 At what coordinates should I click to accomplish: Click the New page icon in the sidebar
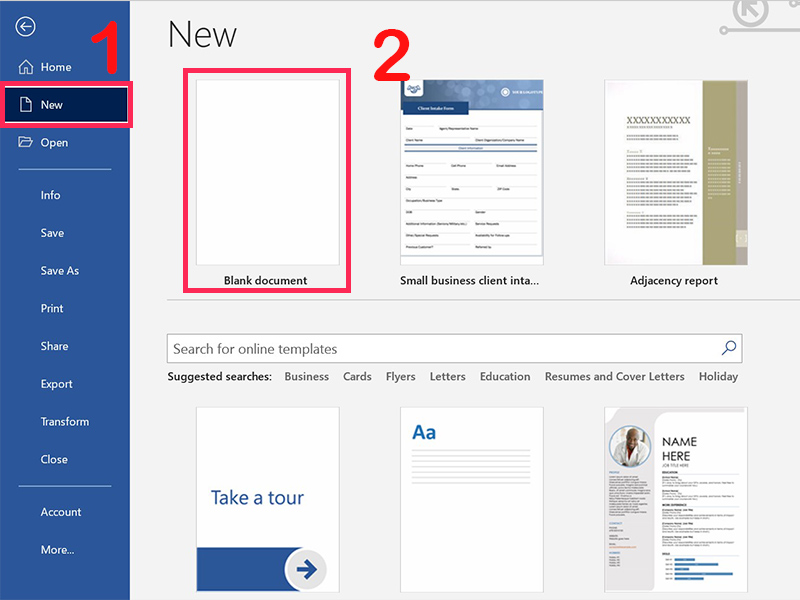26,105
